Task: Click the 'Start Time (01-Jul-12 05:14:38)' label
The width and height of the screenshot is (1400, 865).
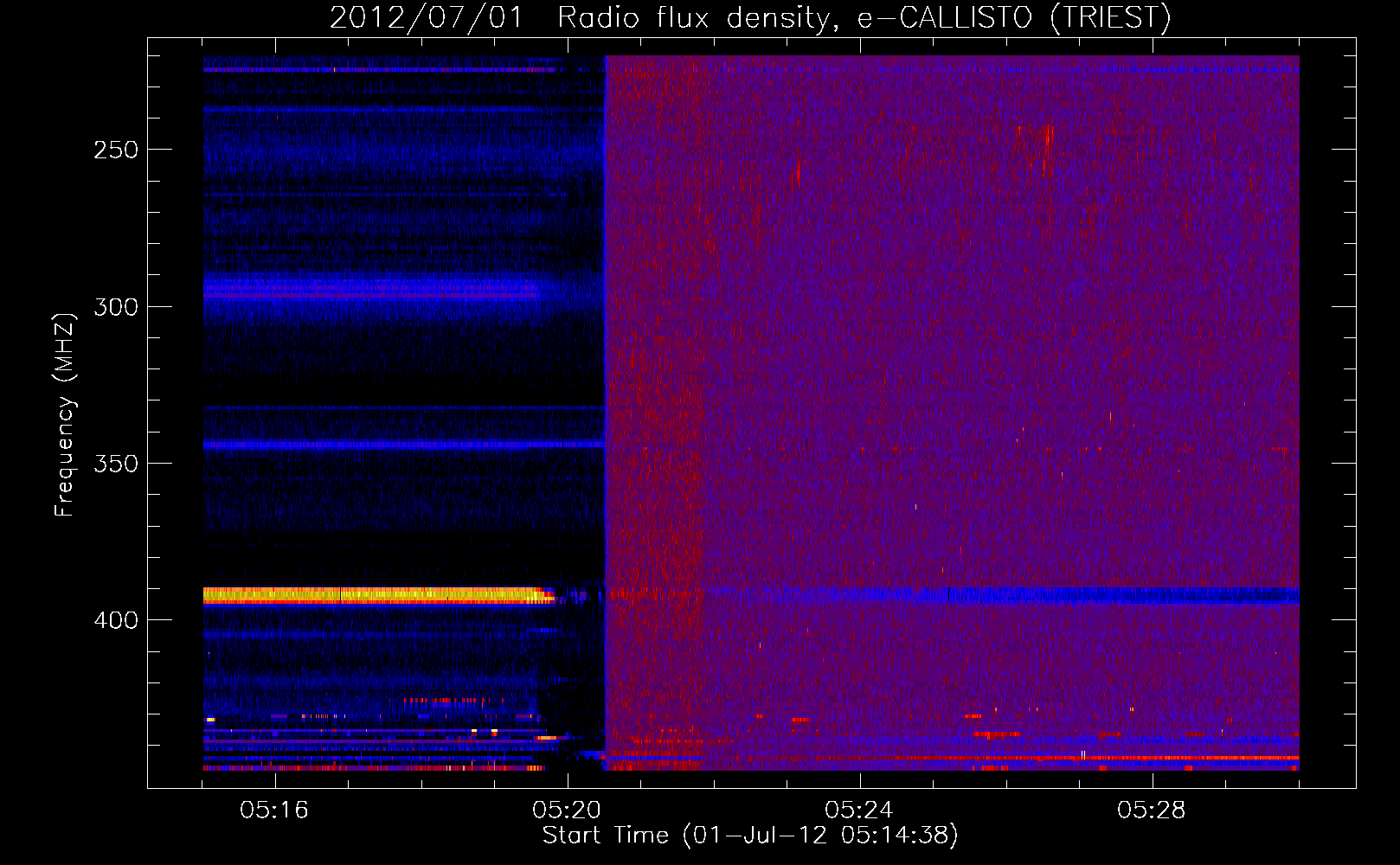Action: coord(750,836)
